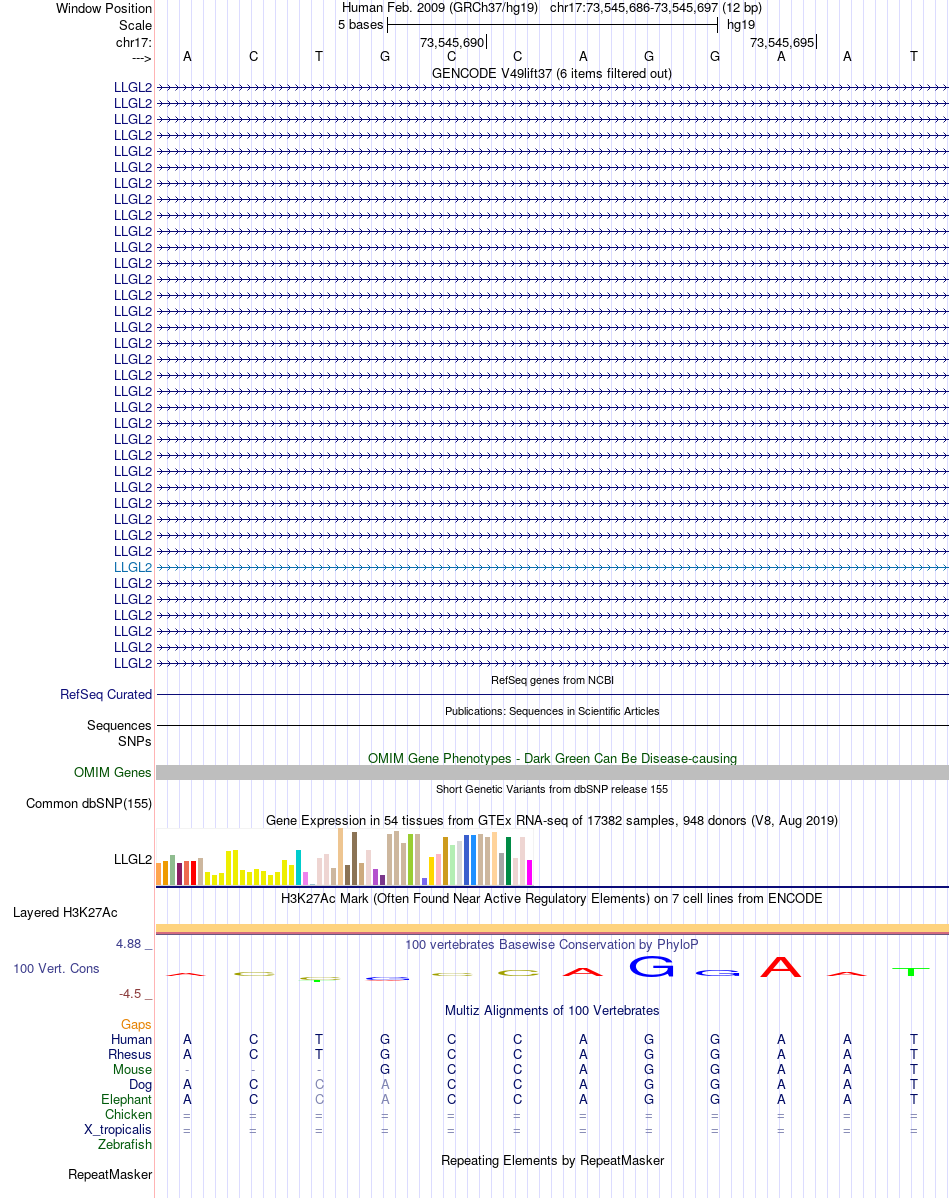The image size is (950, 1198).
Task: Click the Human alignment row label
Action: (131, 1040)
